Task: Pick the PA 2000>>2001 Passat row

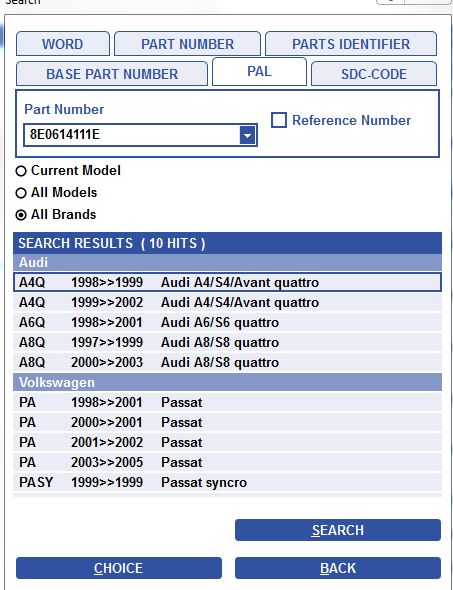Action: coord(227,422)
